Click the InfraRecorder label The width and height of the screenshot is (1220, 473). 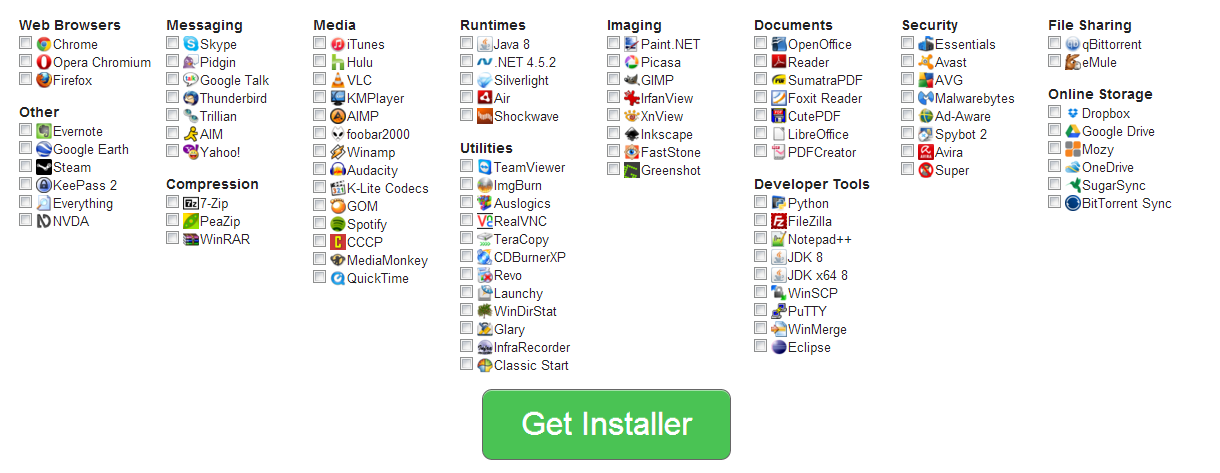532,347
